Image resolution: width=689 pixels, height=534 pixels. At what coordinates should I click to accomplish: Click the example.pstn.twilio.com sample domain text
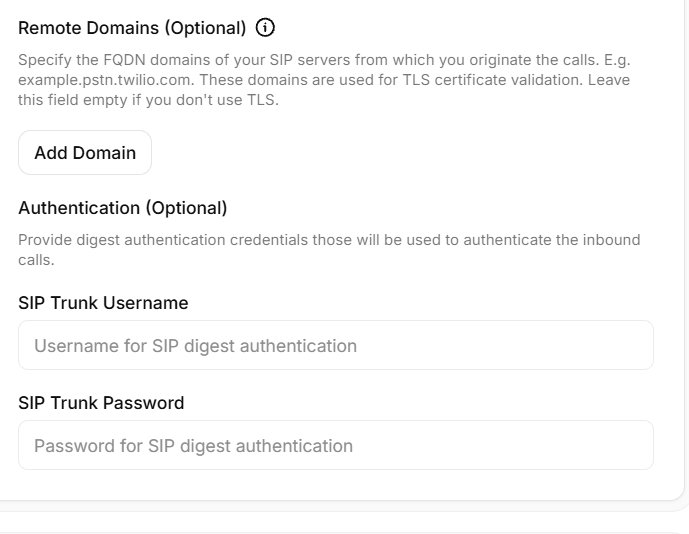(x=106, y=80)
